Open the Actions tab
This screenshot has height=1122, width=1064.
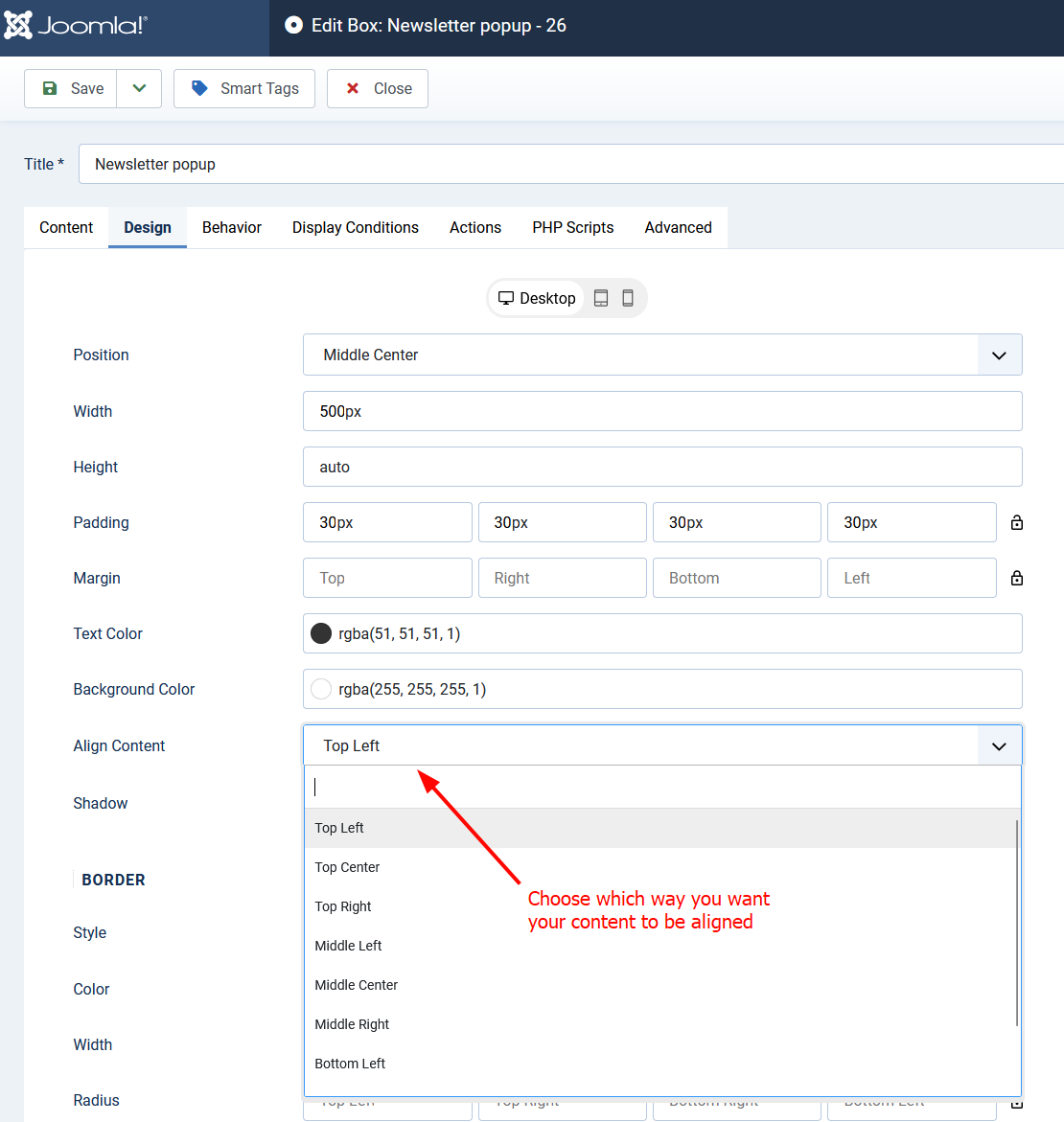pyautogui.click(x=475, y=227)
